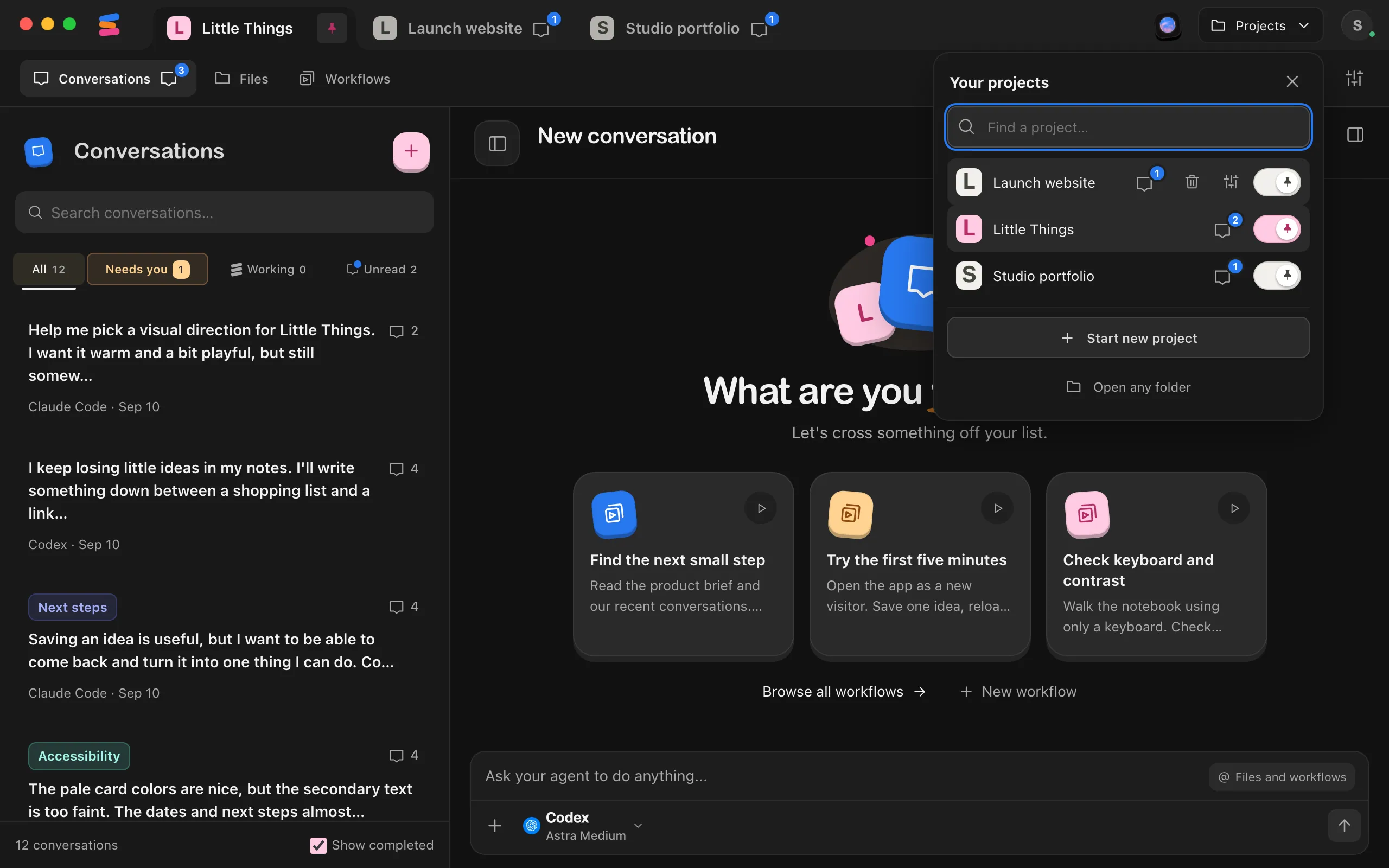Viewport: 1389px width, 868px height.
Task: Open the sliders settings icon in the toolbar
Action: pyautogui.click(x=1354, y=78)
